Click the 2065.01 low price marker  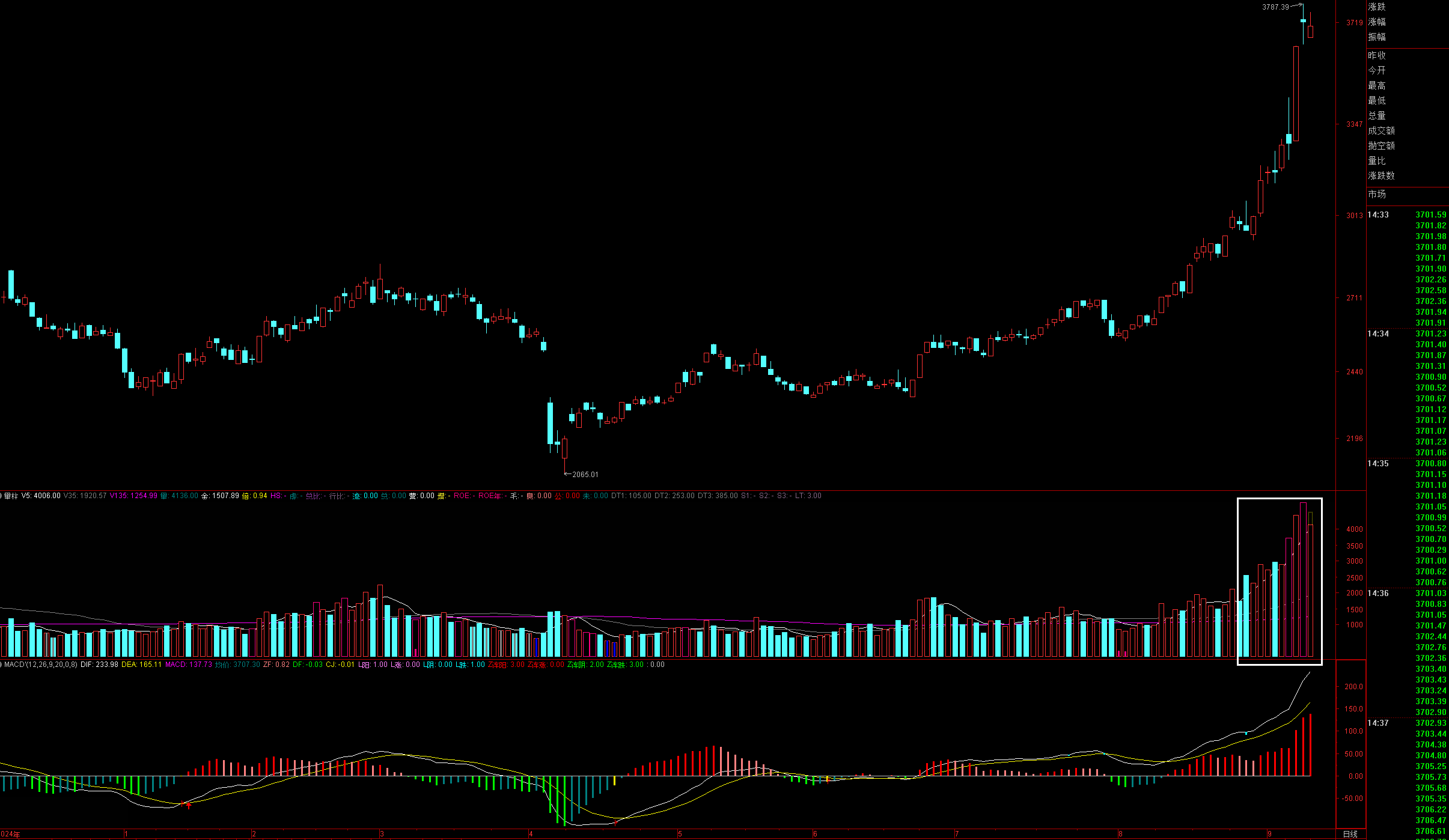(x=585, y=475)
